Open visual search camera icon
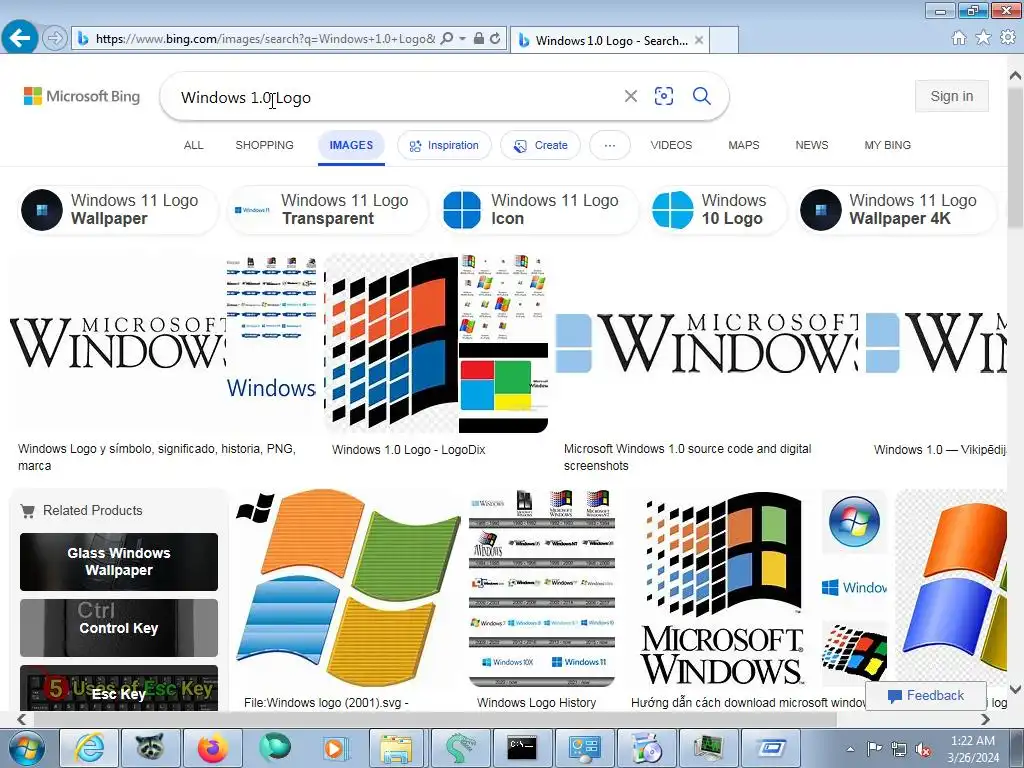 (x=664, y=97)
